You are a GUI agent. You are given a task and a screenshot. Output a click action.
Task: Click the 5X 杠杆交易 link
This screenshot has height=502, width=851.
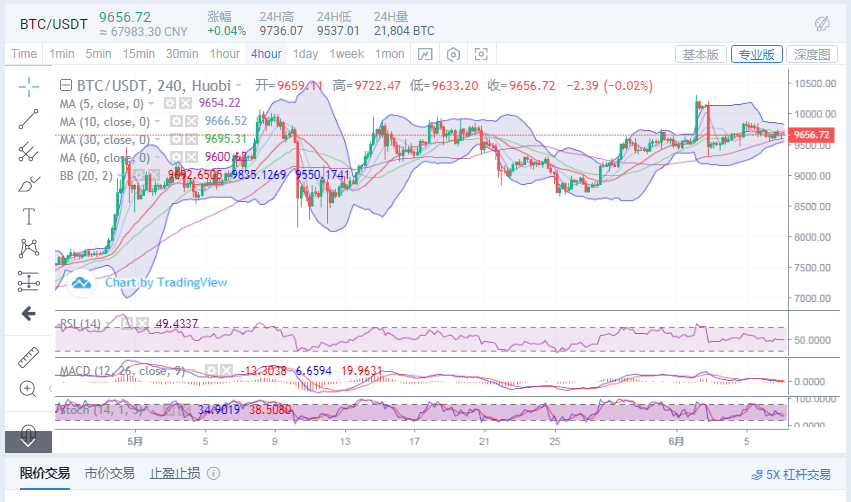(x=790, y=475)
